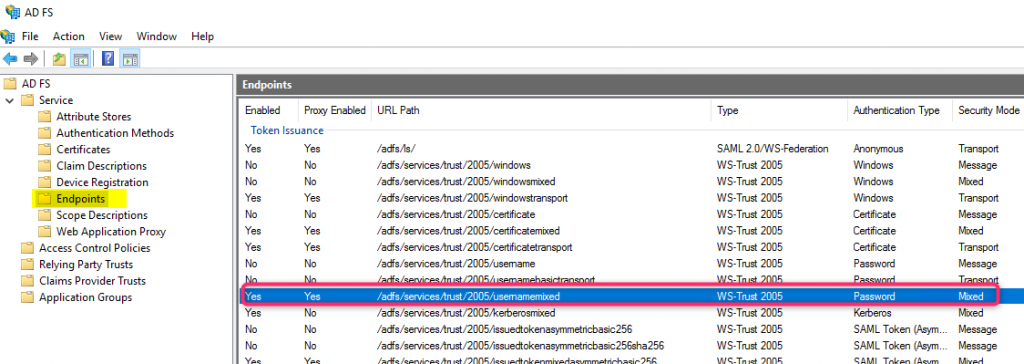
Task: Select Relying Party Trusts node
Action: click(86, 264)
